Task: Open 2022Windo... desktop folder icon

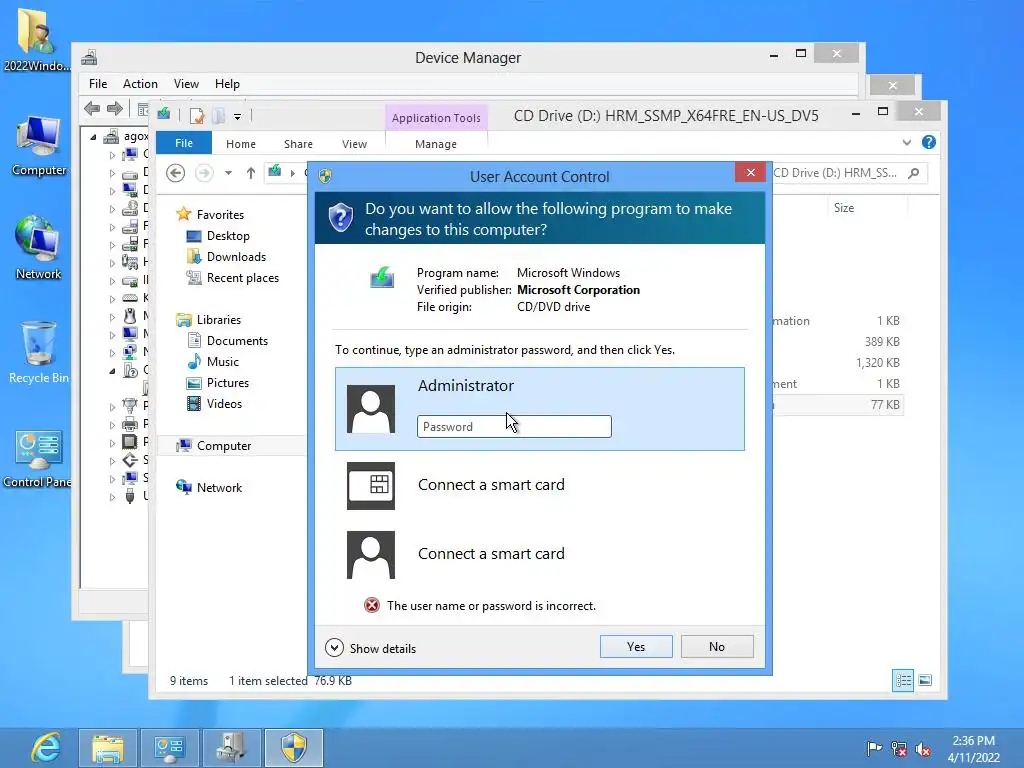Action: click(x=37, y=39)
